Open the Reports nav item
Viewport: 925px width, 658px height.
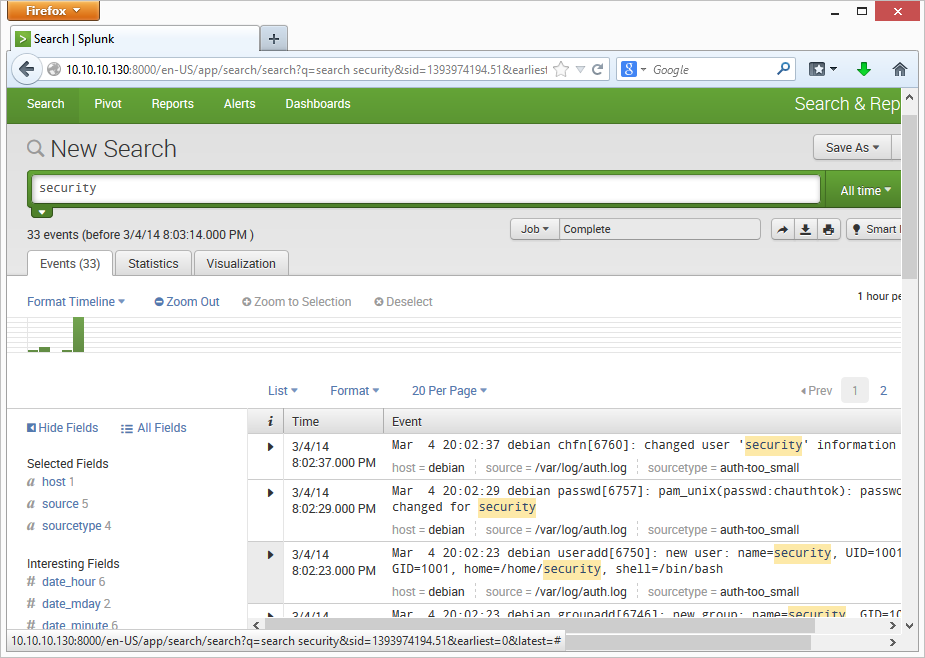pyautogui.click(x=172, y=104)
